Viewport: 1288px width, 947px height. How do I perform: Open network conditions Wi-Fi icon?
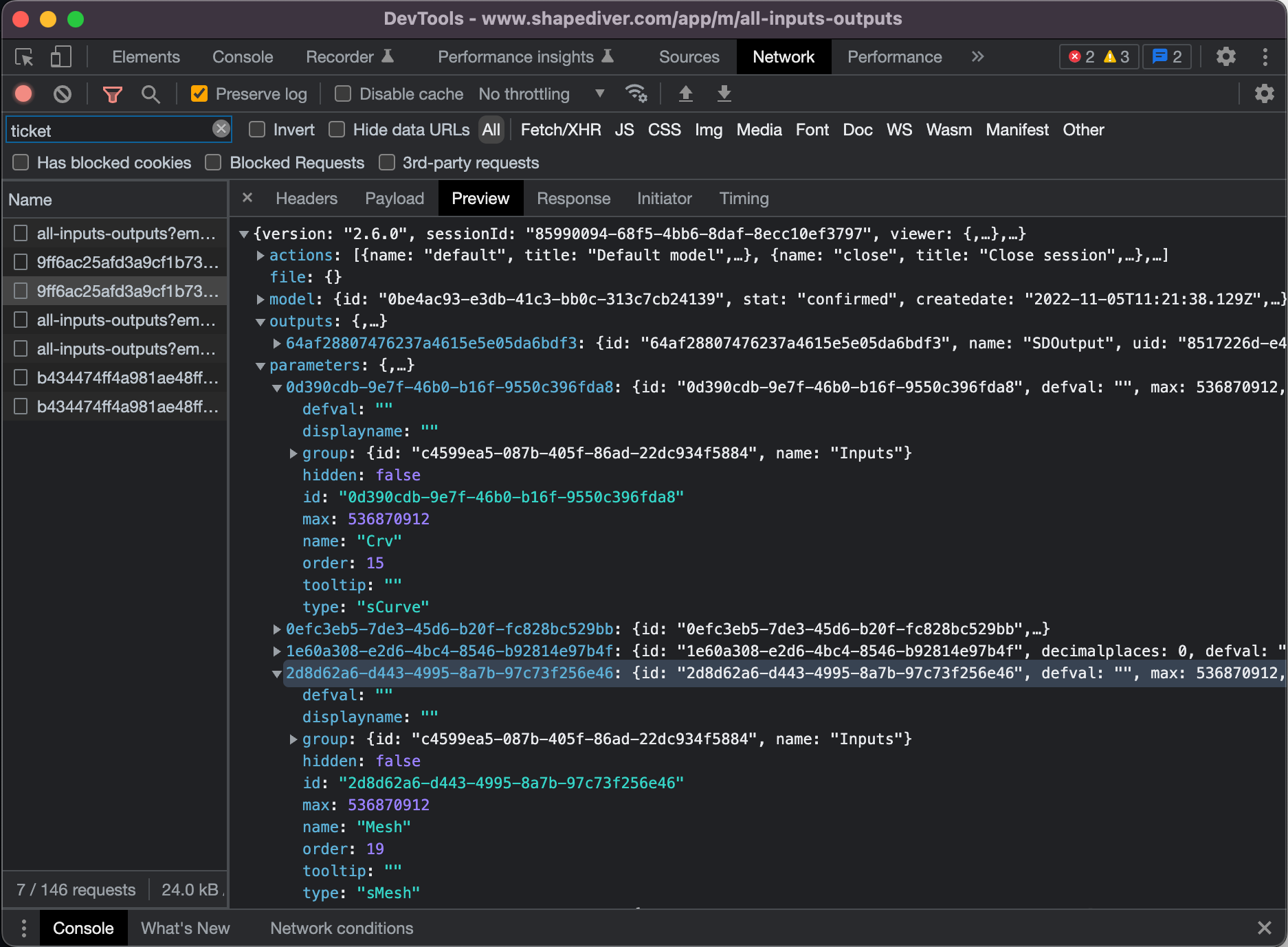[x=636, y=94]
